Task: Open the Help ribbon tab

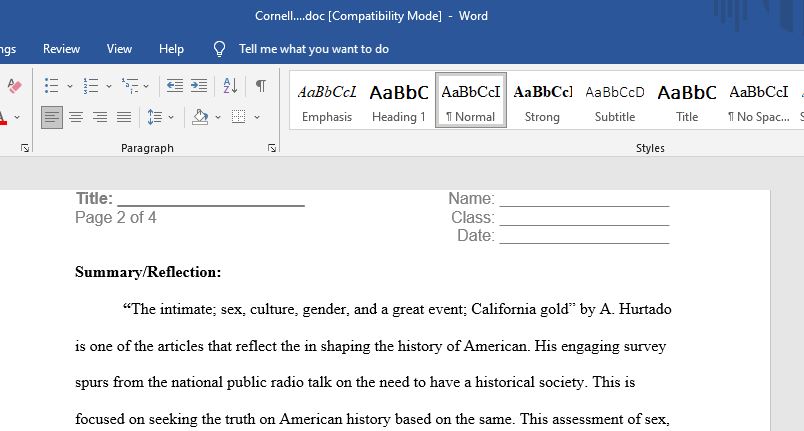Action: (x=171, y=49)
